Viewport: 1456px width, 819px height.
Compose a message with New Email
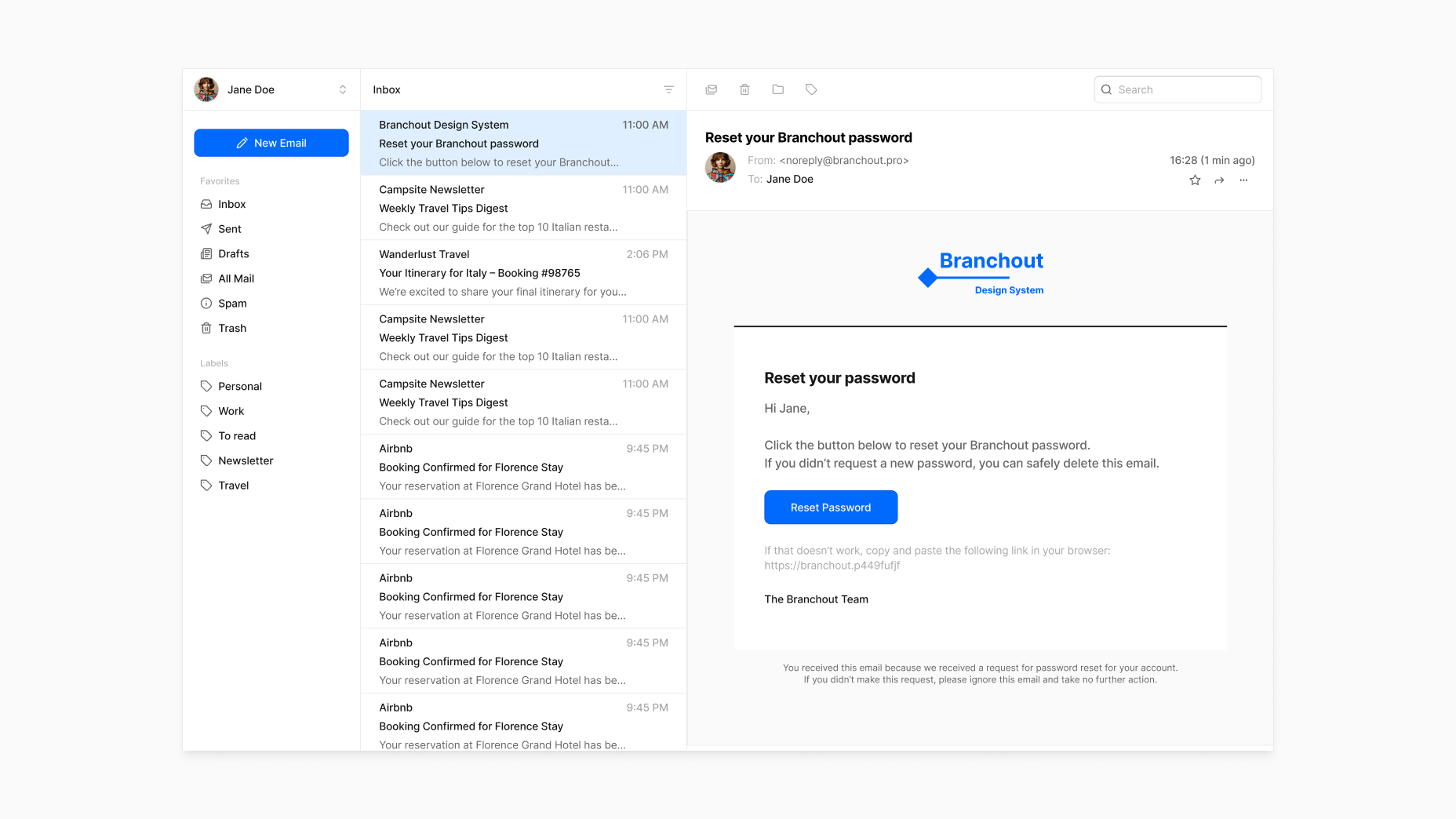point(271,143)
